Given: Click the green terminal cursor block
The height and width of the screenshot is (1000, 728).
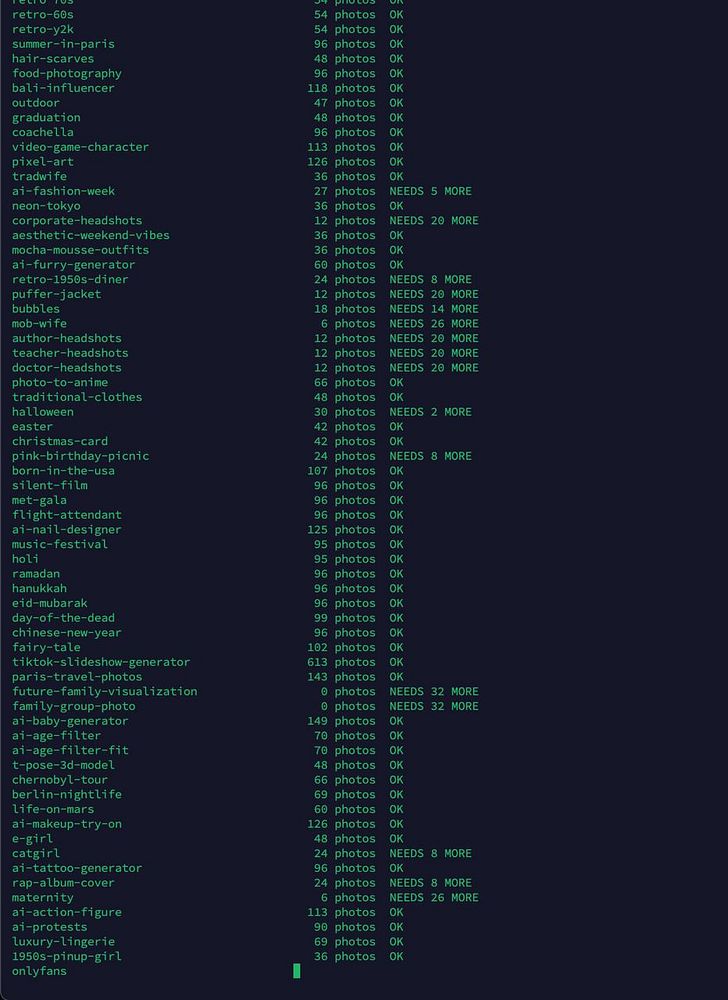Looking at the screenshot, I should point(296,971).
